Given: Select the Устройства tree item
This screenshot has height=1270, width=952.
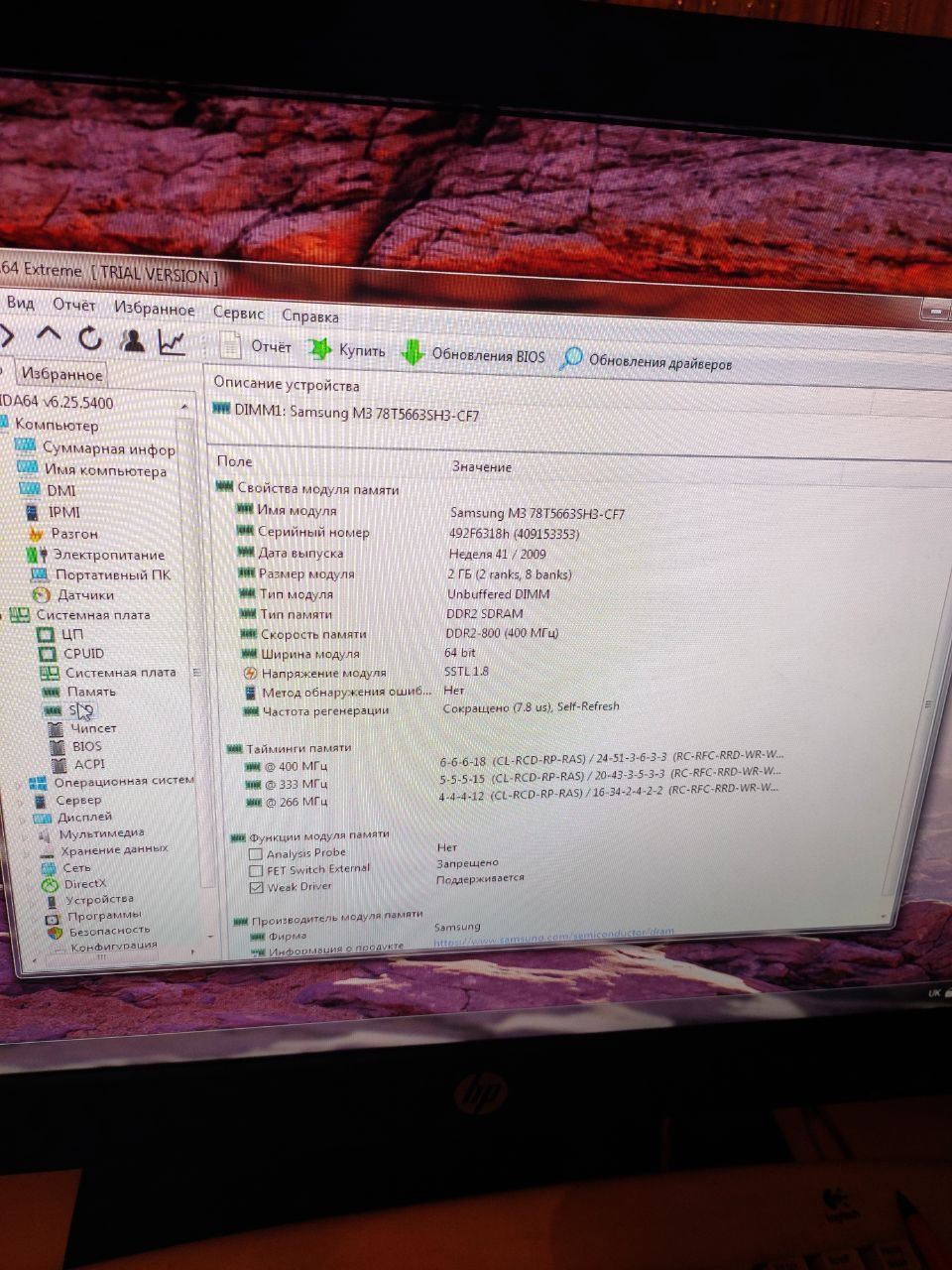Looking at the screenshot, I should [x=87, y=899].
